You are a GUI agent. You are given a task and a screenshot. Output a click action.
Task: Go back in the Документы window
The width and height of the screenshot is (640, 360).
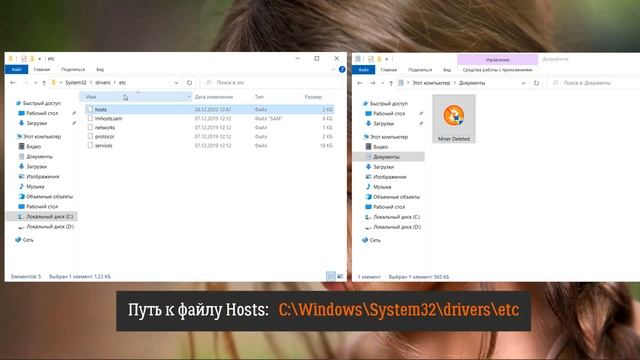(x=360, y=83)
